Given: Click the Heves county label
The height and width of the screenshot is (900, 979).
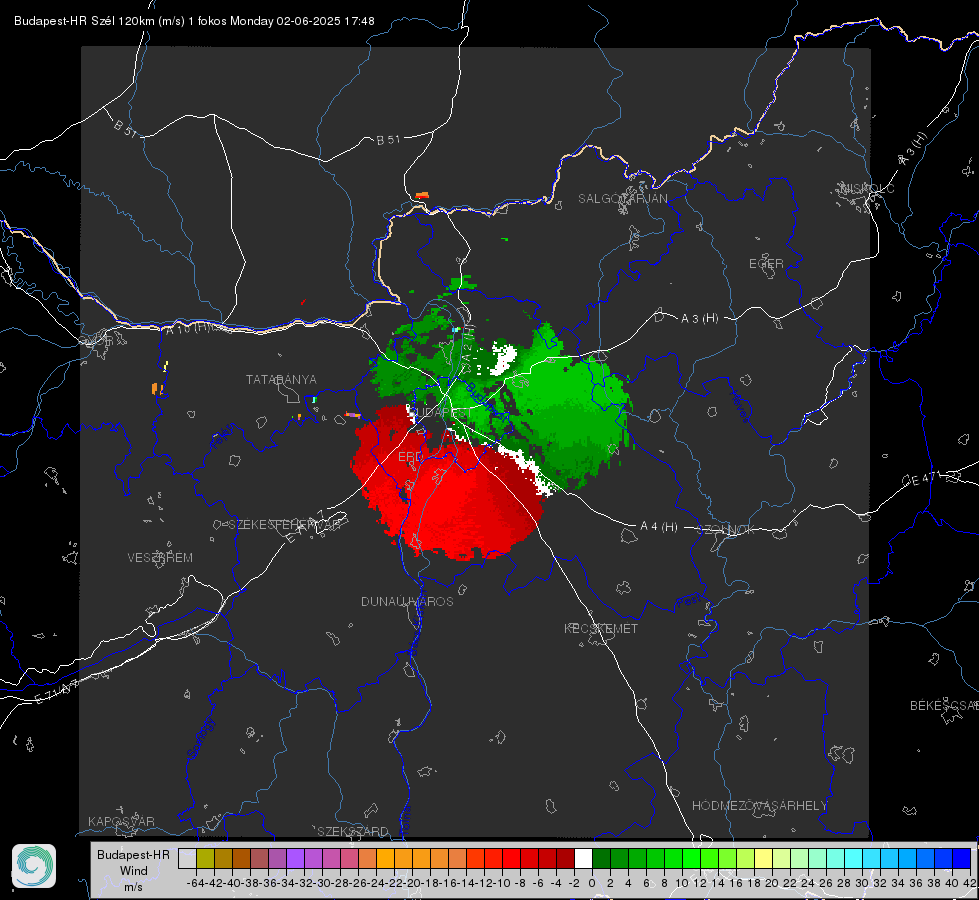Looking at the screenshot, I should point(740,406).
